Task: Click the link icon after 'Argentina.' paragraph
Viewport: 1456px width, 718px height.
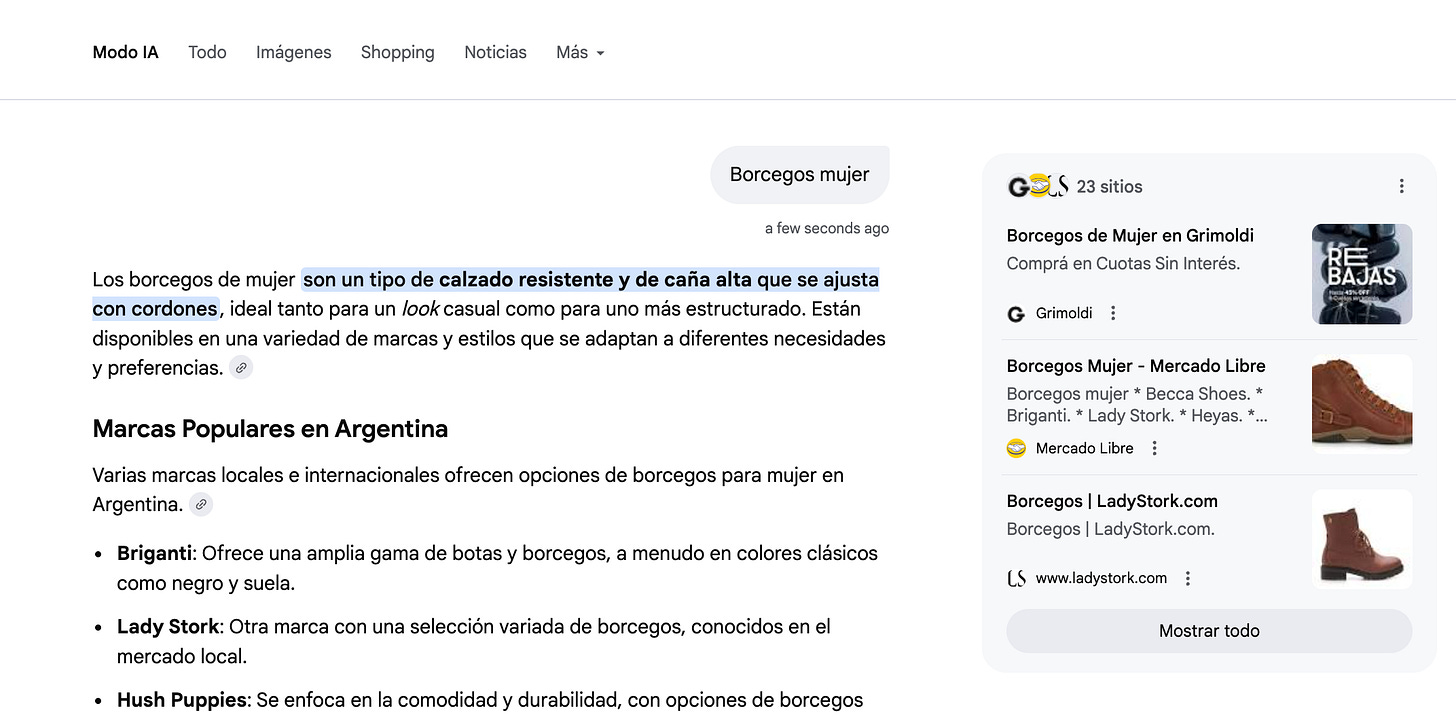Action: pos(201,505)
